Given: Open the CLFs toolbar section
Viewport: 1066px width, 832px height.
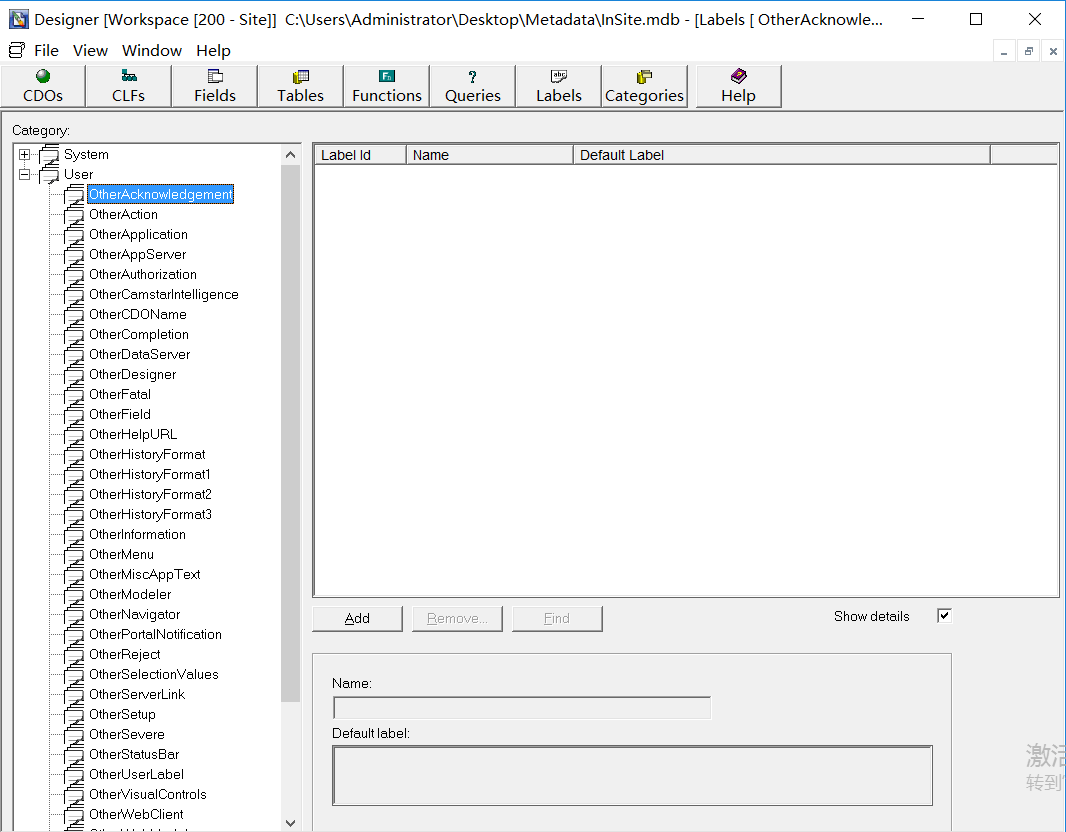Looking at the screenshot, I should click(x=129, y=86).
